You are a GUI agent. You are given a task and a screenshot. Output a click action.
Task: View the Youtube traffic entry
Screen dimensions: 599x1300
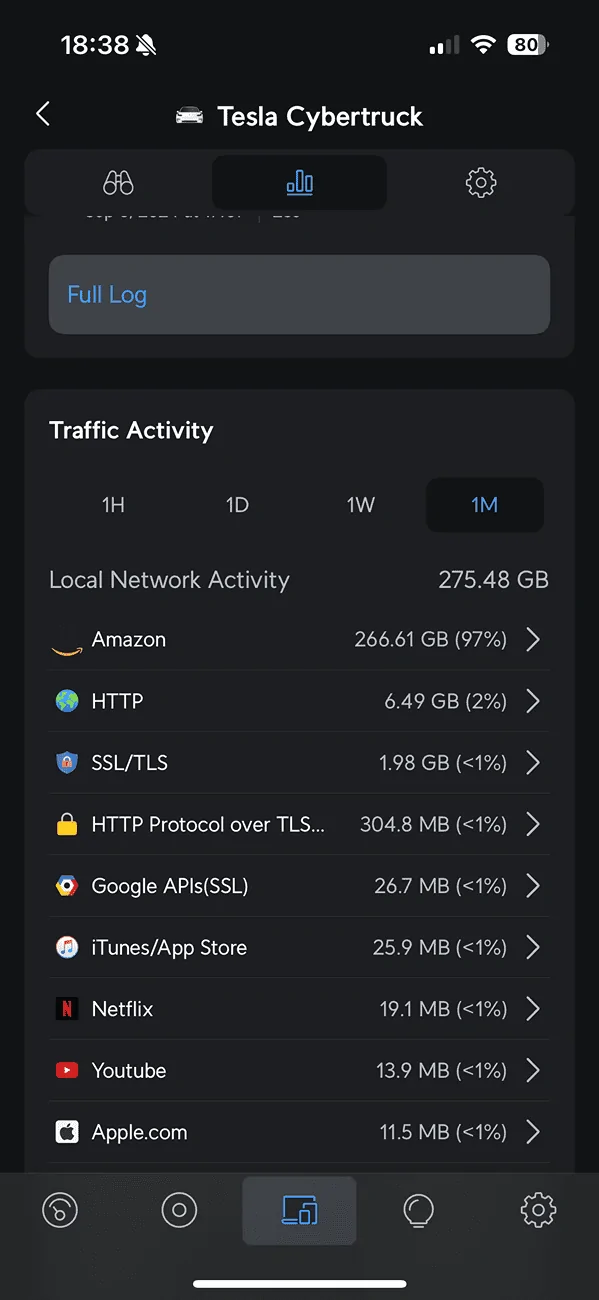point(299,1071)
